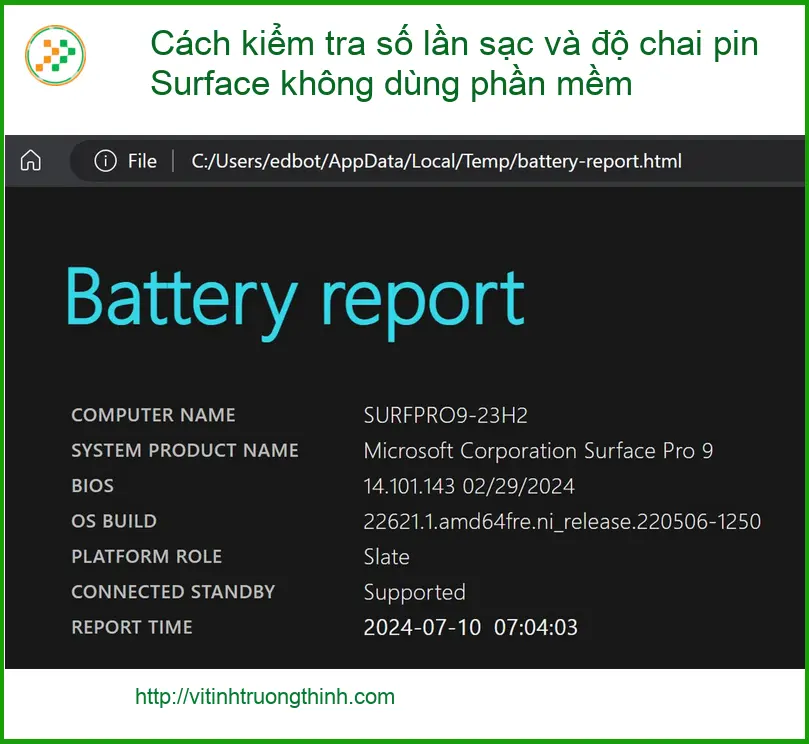Click the 'BIOS' label
Screen dimensions: 809x744
click(x=92, y=486)
